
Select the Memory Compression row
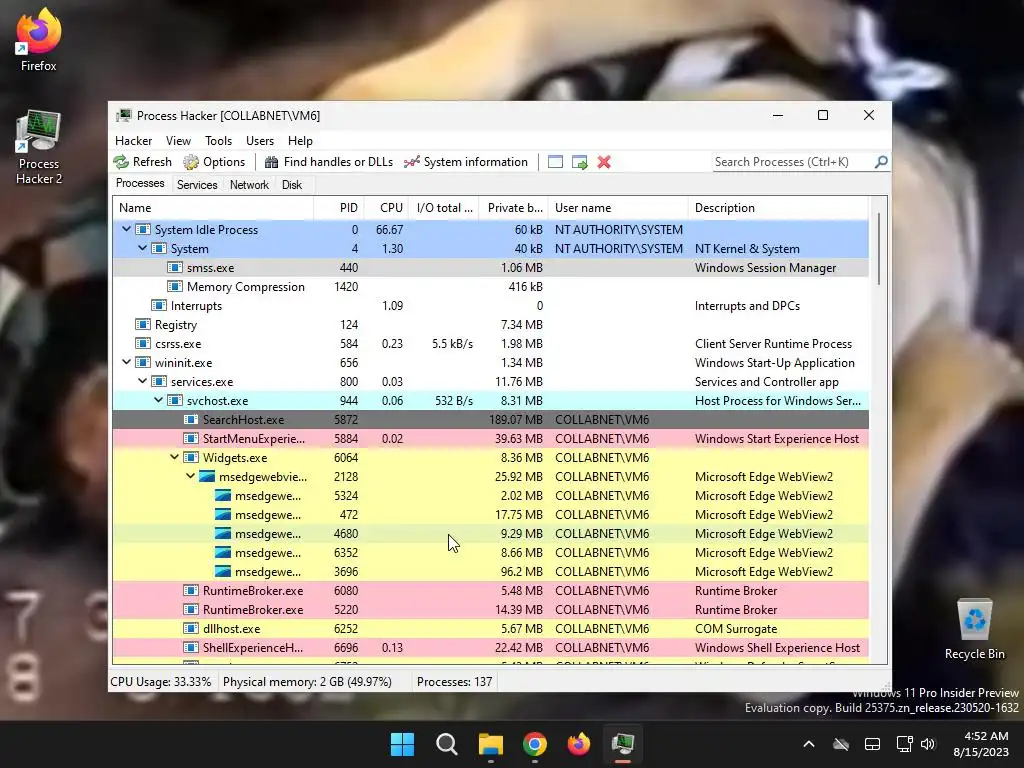pyautogui.click(x=490, y=287)
